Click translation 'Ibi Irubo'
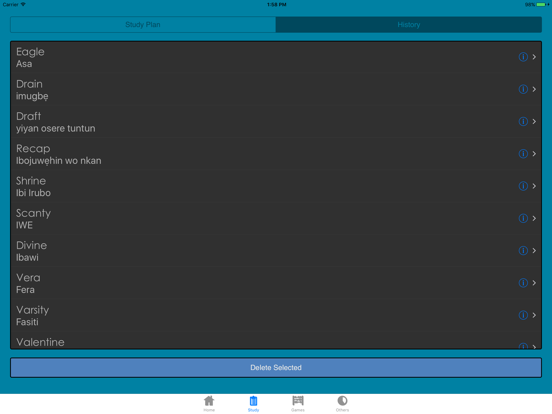This screenshot has height=414, width=552. pyautogui.click(x=33, y=193)
